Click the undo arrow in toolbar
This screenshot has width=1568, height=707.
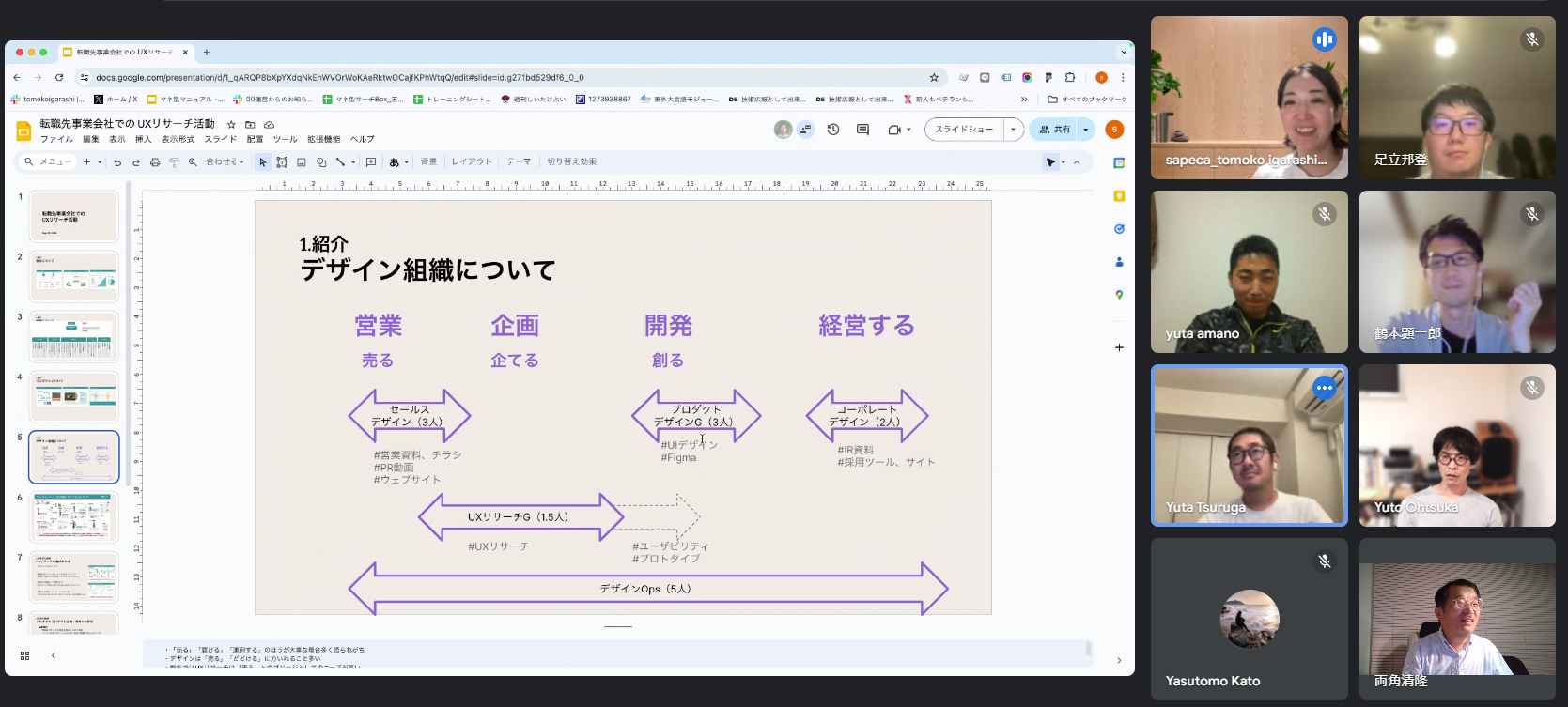pyautogui.click(x=117, y=162)
